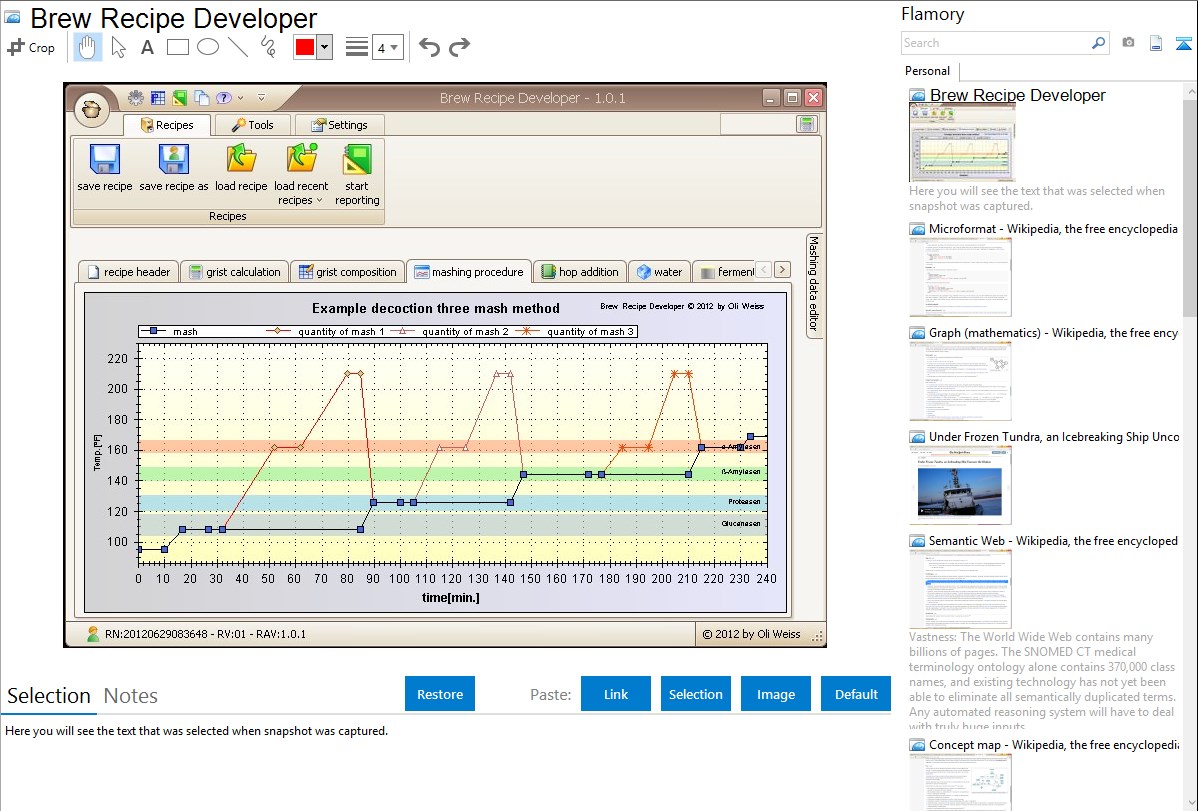Click the Flamory search field
The image size is (1198, 811).
996,43
